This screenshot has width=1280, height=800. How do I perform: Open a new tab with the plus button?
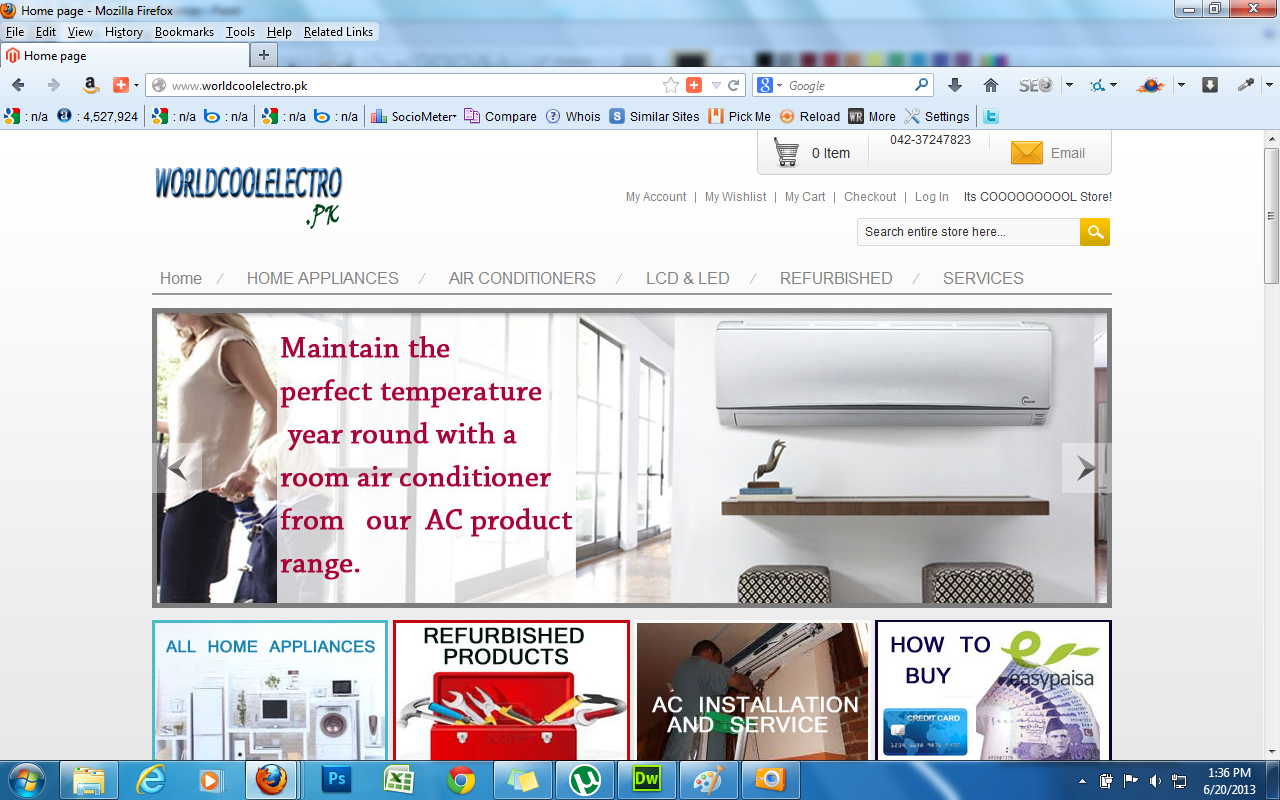[264, 55]
